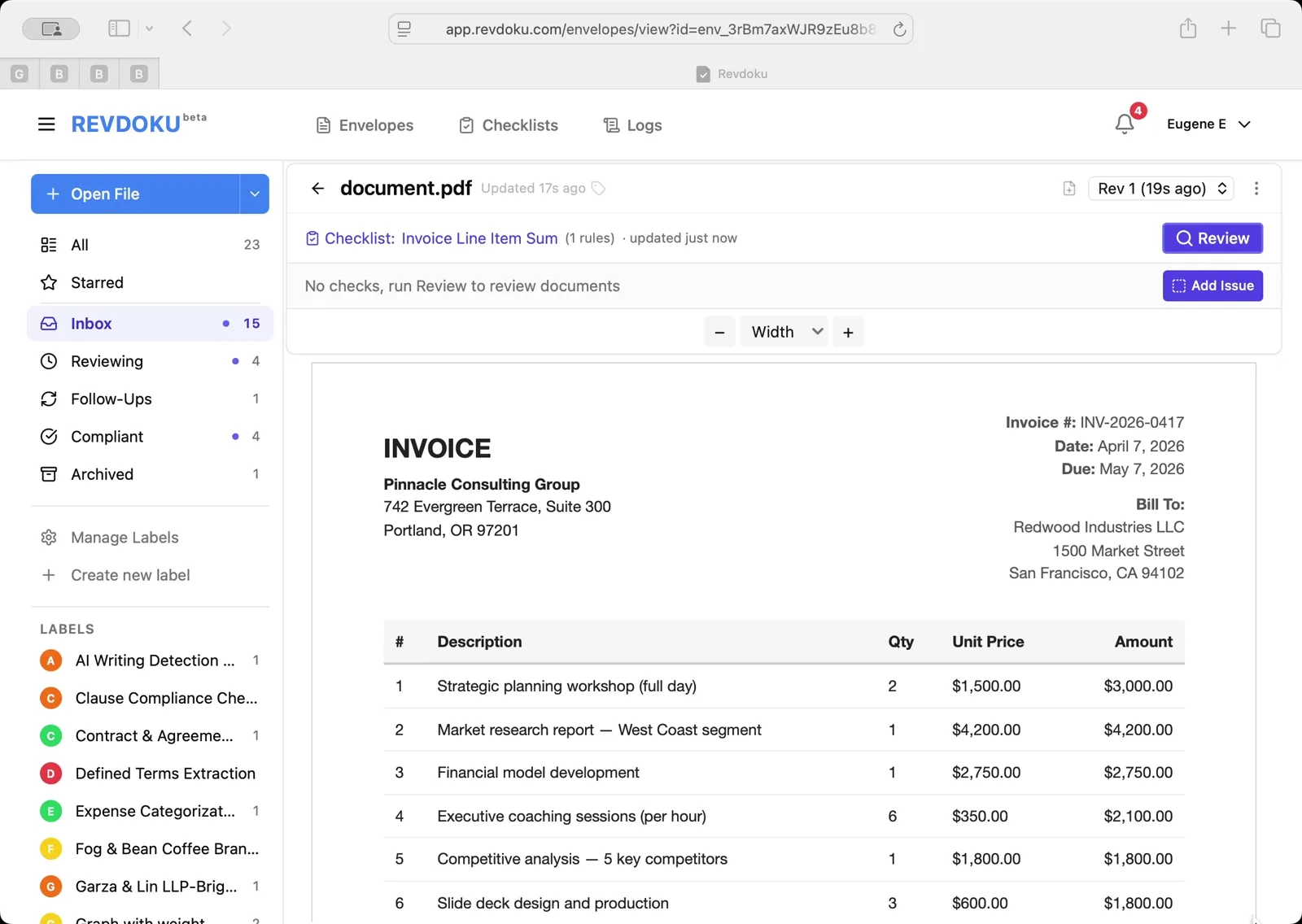Open the Manage Labels settings
The height and width of the screenshot is (924, 1302).
pos(124,537)
